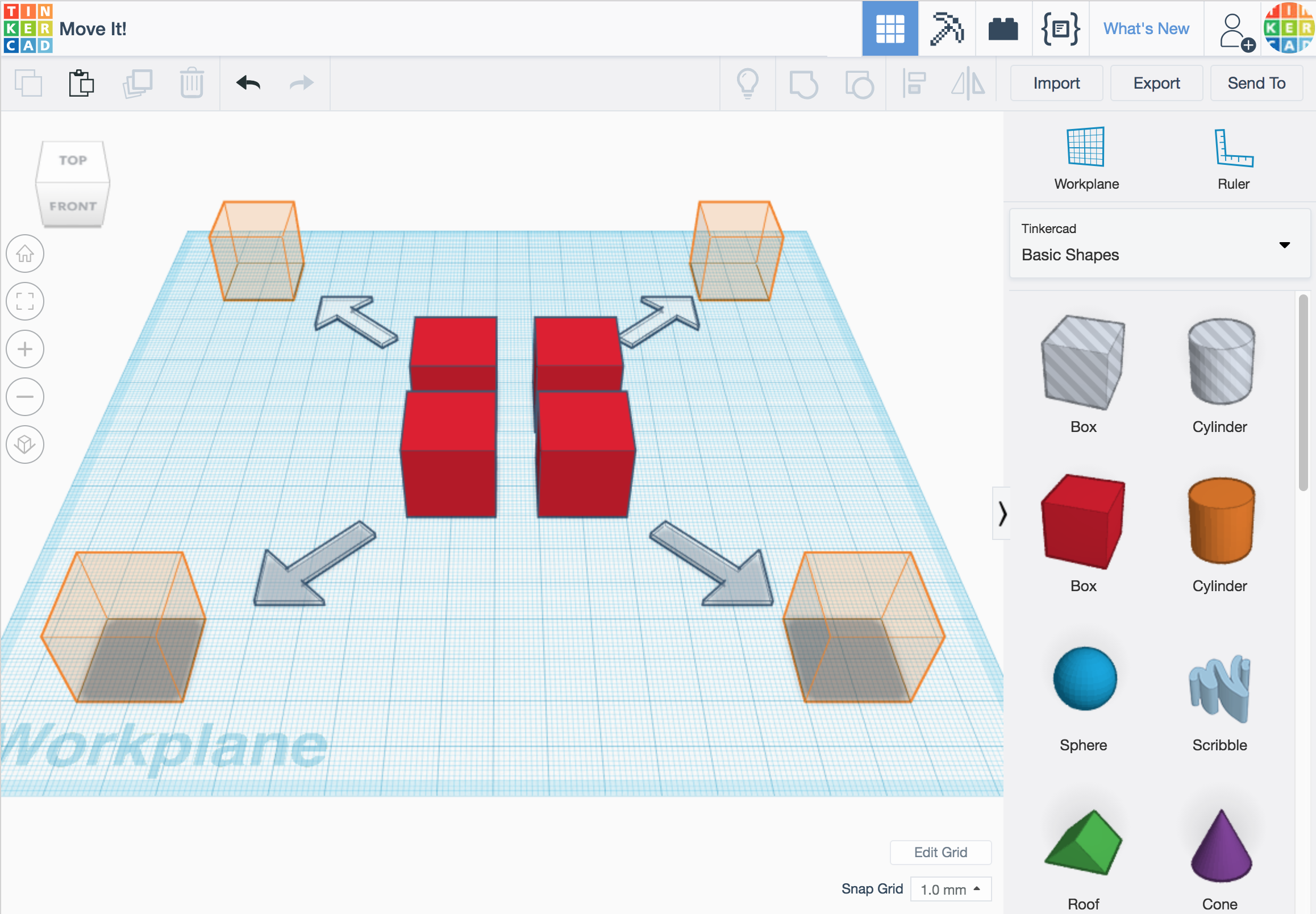Select the back-left red box on workplane
1316x914 pixels.
point(453,352)
